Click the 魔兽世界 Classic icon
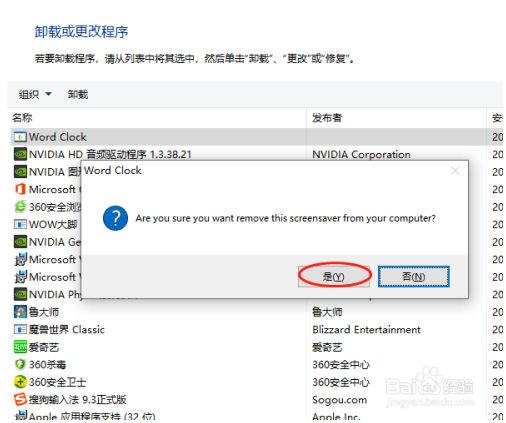This screenshot has height=423, width=506. point(20,330)
